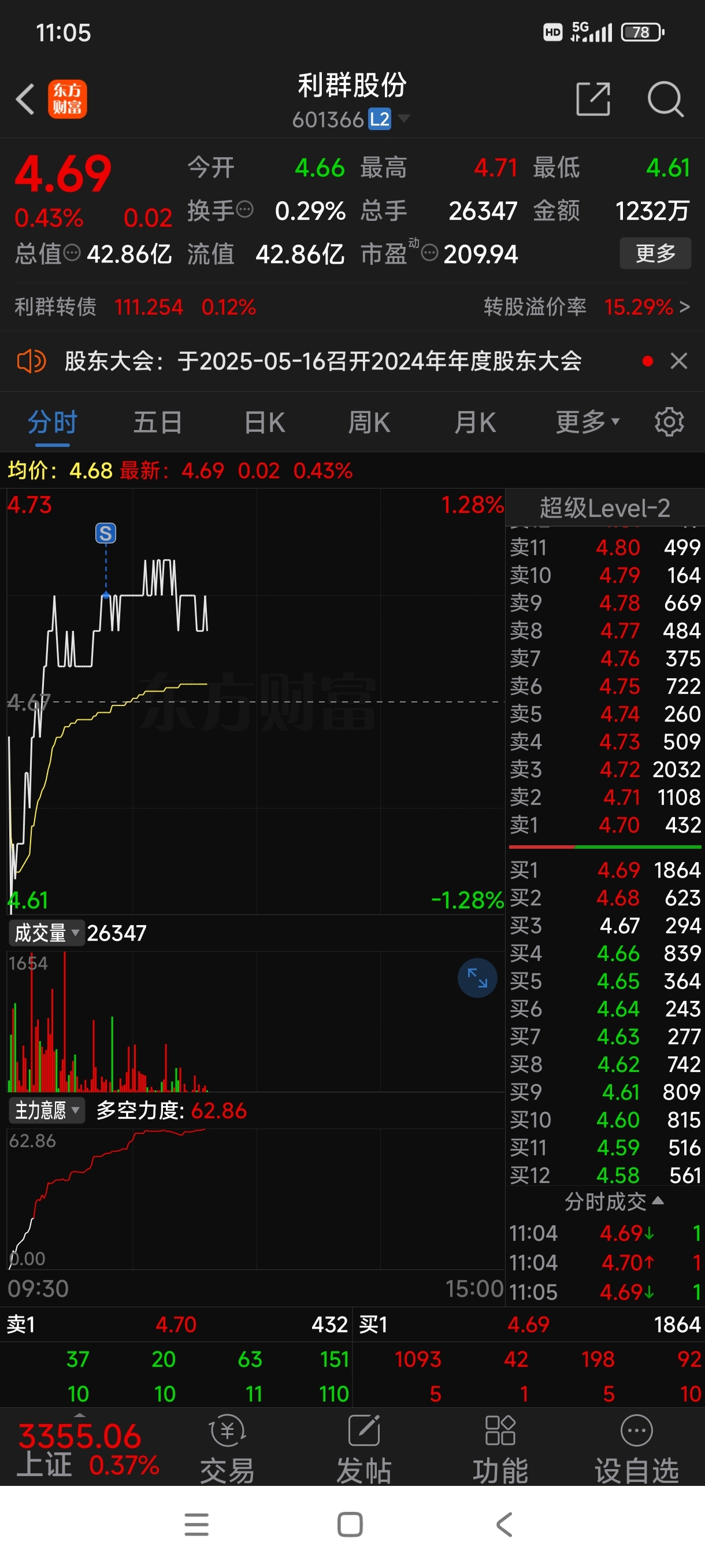Tap buy queue order 1093
This screenshot has height=1568, width=705.
pyautogui.click(x=418, y=1359)
